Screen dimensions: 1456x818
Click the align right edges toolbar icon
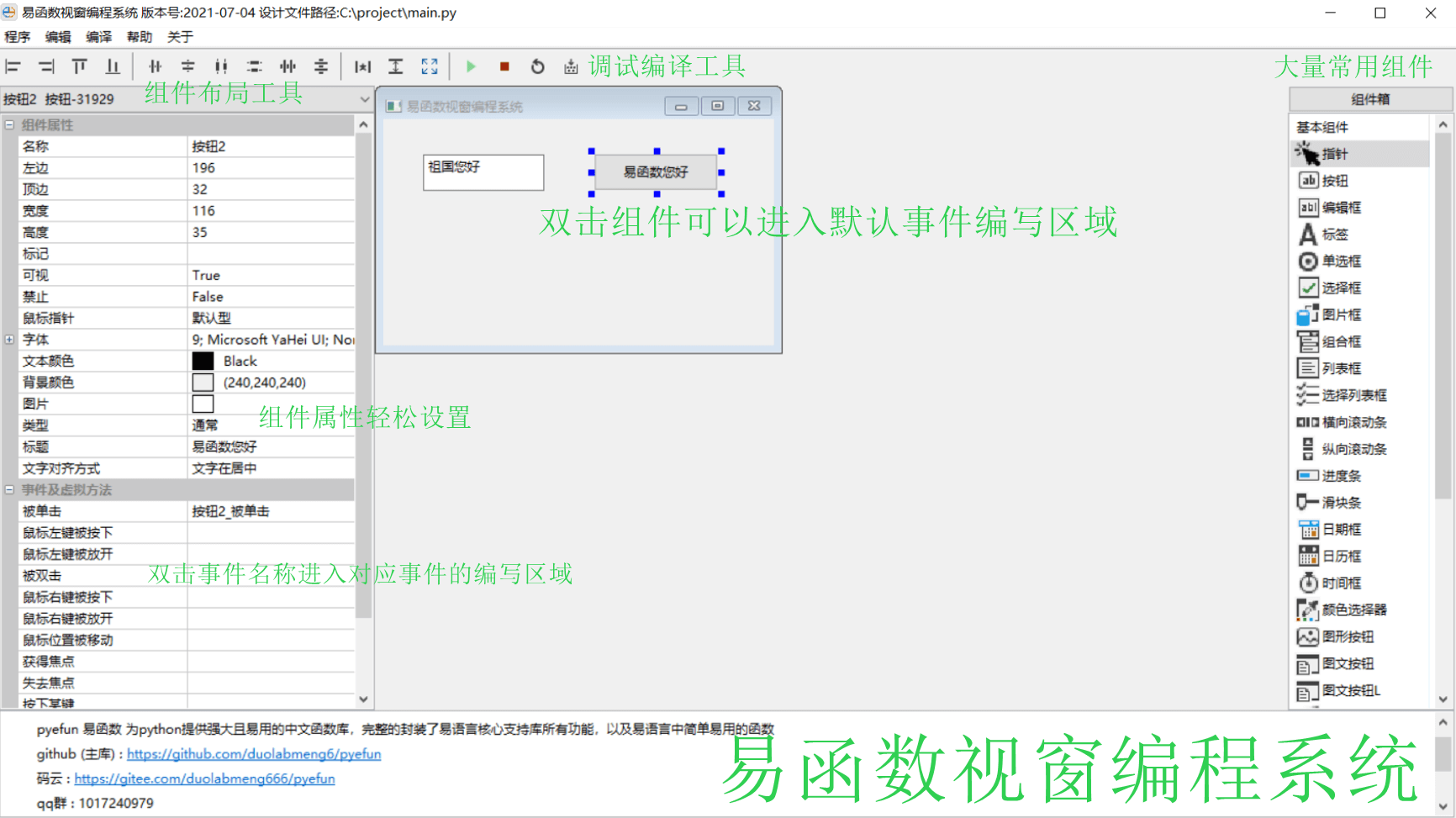tap(46, 66)
